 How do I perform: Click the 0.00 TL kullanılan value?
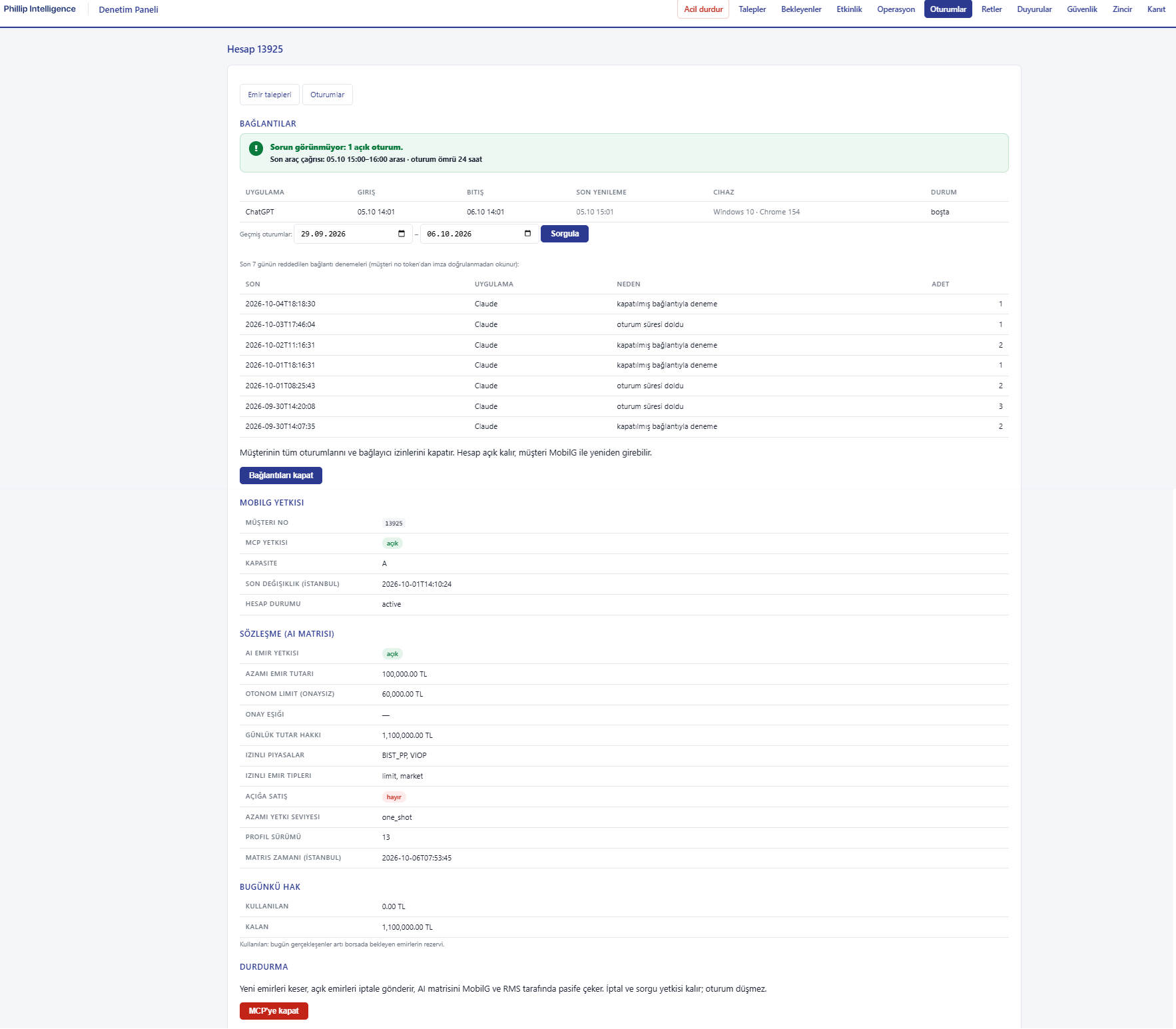click(x=394, y=906)
